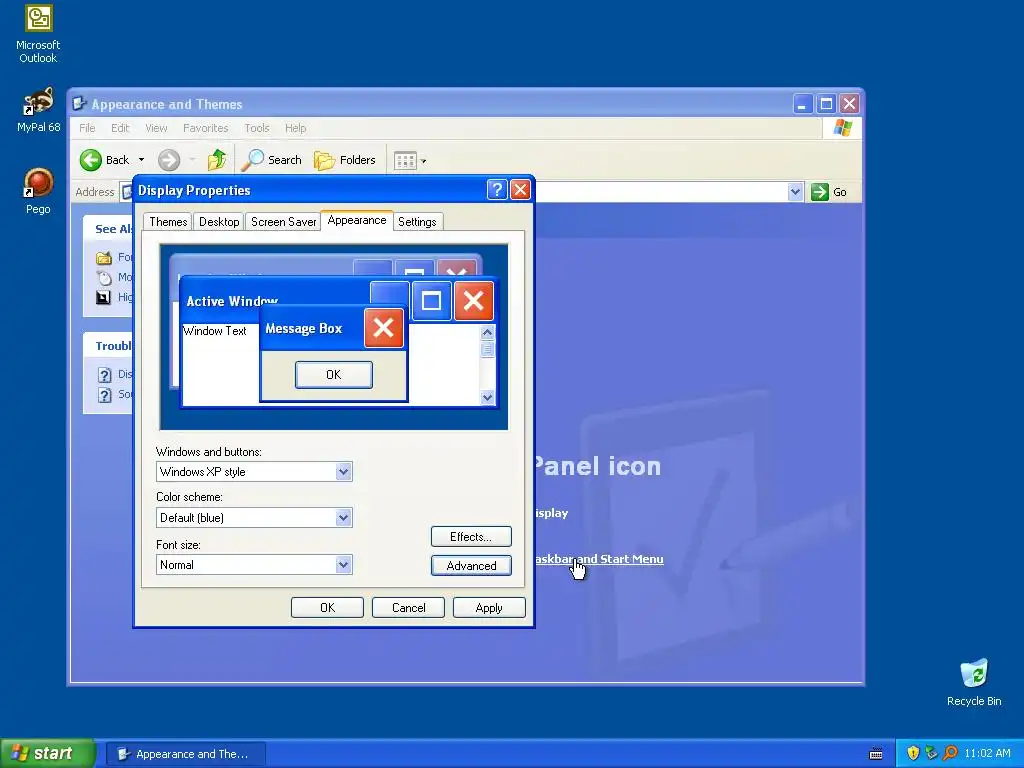Viewport: 1024px width, 768px height.
Task: Switch to the Themes tab
Action: (168, 222)
